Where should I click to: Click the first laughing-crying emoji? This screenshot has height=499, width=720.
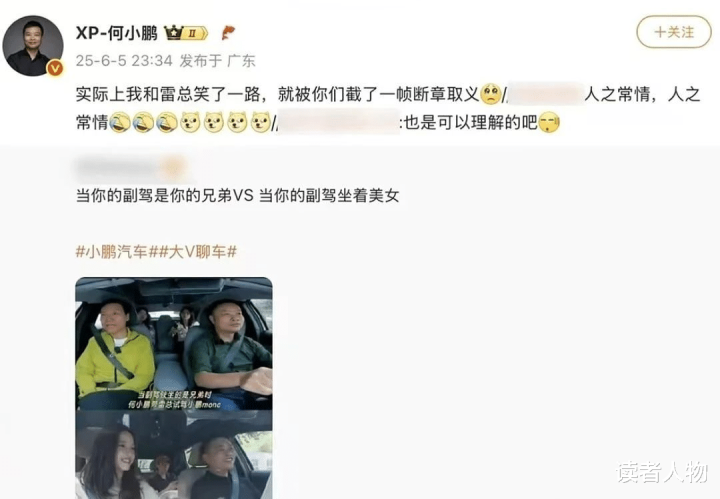[x=120, y=123]
